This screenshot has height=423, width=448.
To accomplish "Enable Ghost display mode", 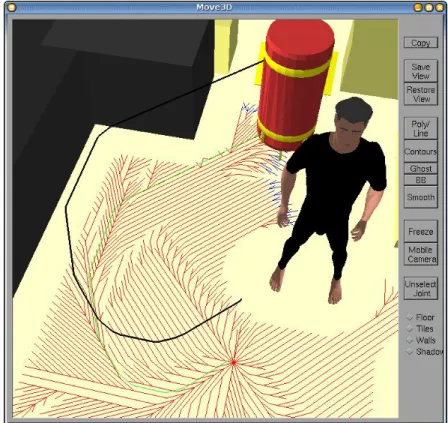I will [x=421, y=169].
